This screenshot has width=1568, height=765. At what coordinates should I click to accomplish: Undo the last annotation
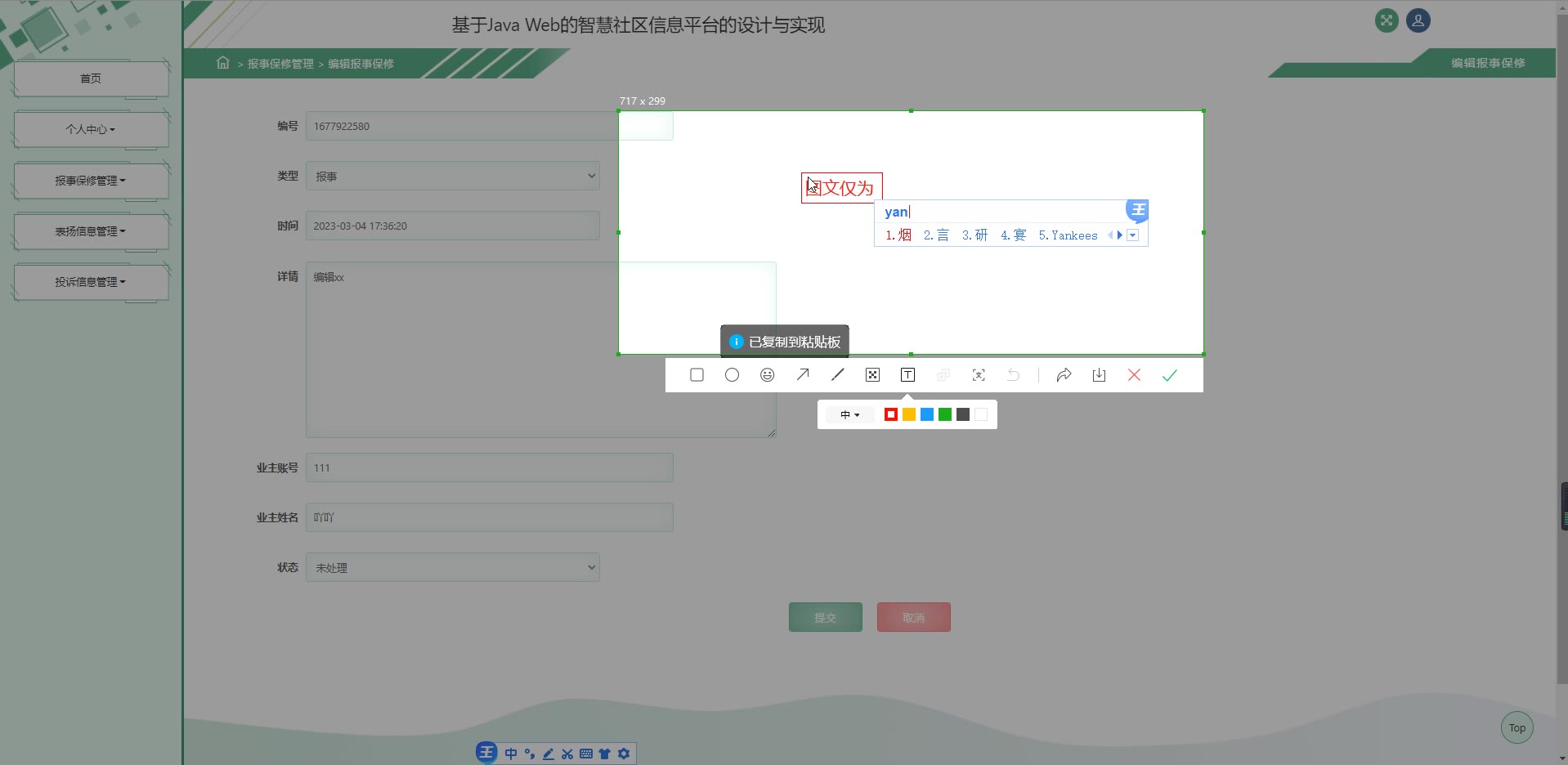[x=1014, y=375]
